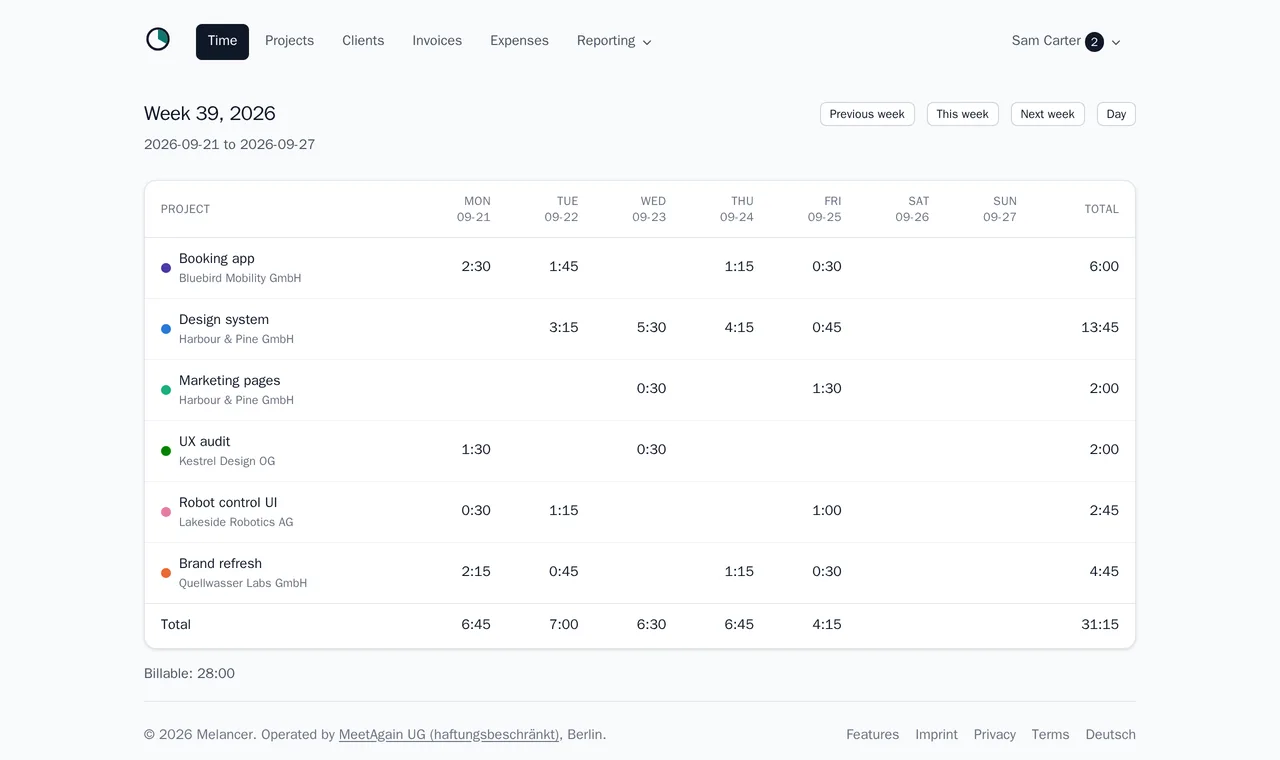The image size is (1280, 760).
Task: Go to Next week
Action: pos(1047,114)
